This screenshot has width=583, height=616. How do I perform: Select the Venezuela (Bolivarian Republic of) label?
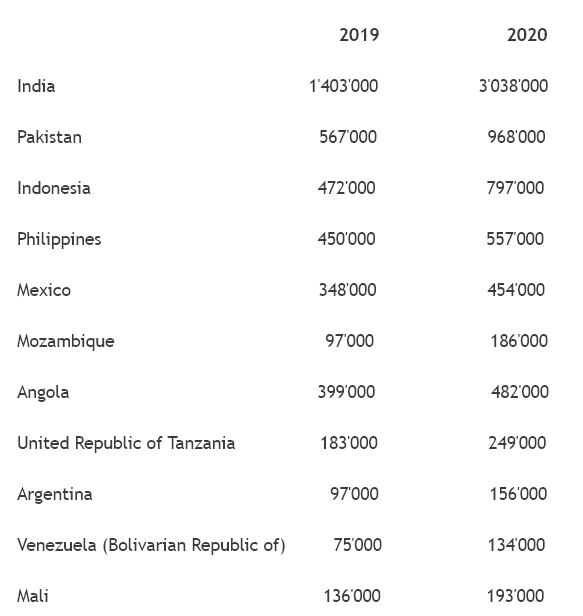(151, 545)
